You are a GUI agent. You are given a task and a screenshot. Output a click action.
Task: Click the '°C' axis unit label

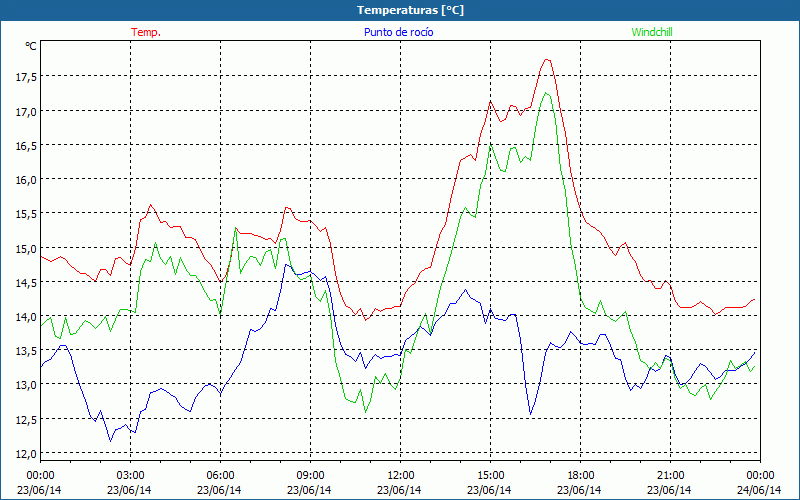[x=31, y=46]
